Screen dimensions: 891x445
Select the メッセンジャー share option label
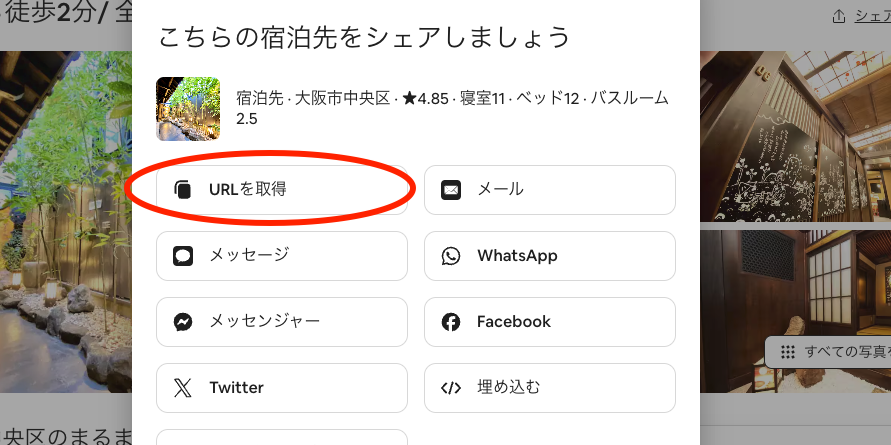point(265,322)
